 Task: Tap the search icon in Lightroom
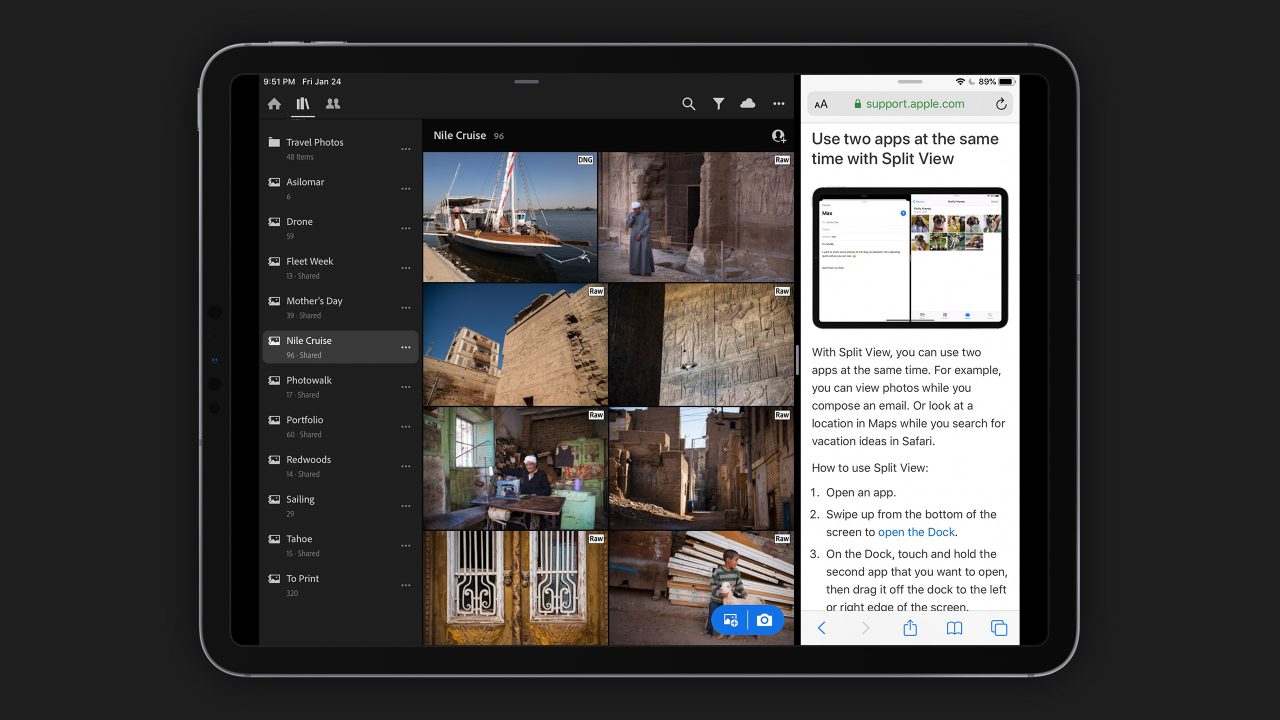pyautogui.click(x=689, y=103)
